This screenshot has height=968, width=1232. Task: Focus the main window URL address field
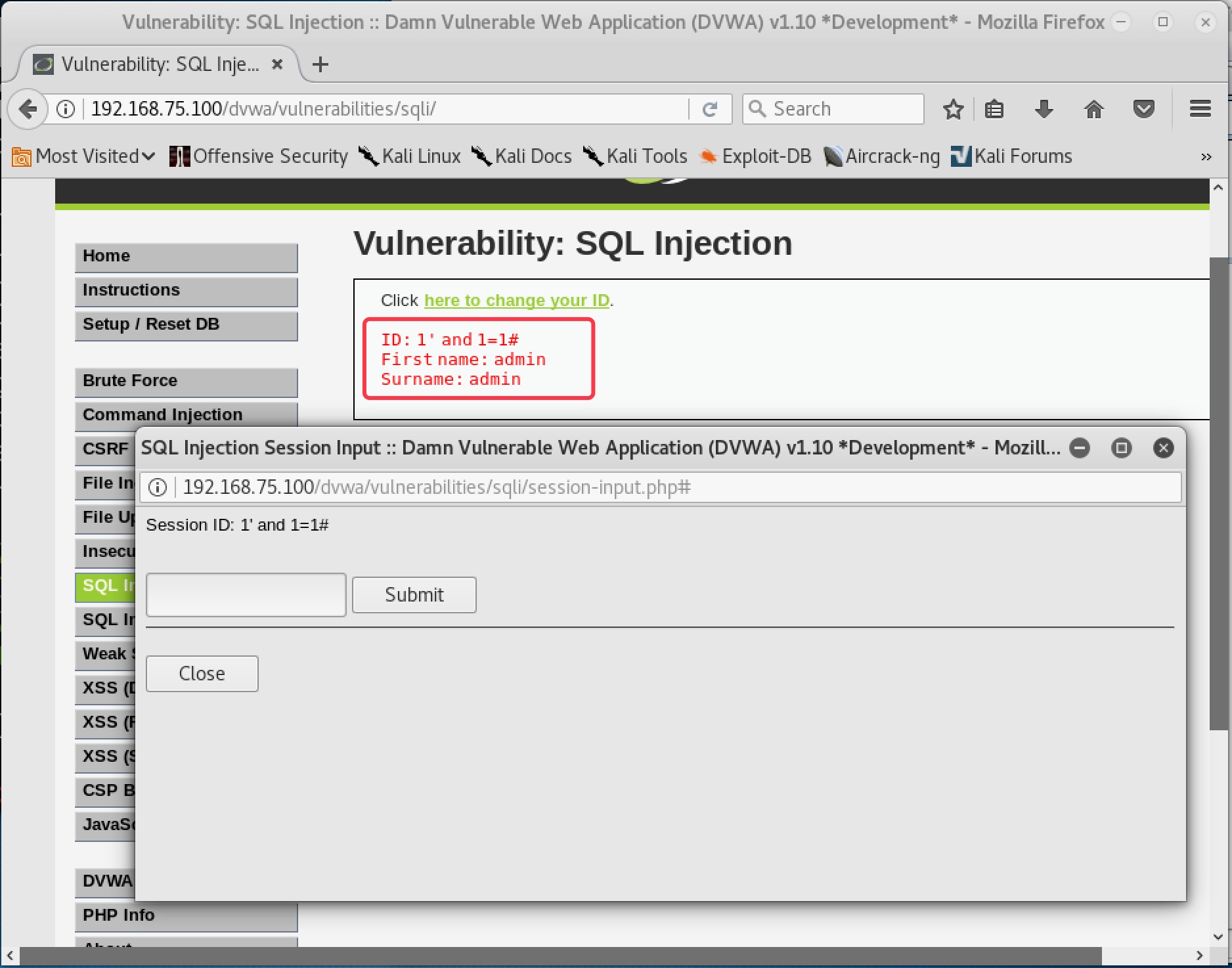387,109
